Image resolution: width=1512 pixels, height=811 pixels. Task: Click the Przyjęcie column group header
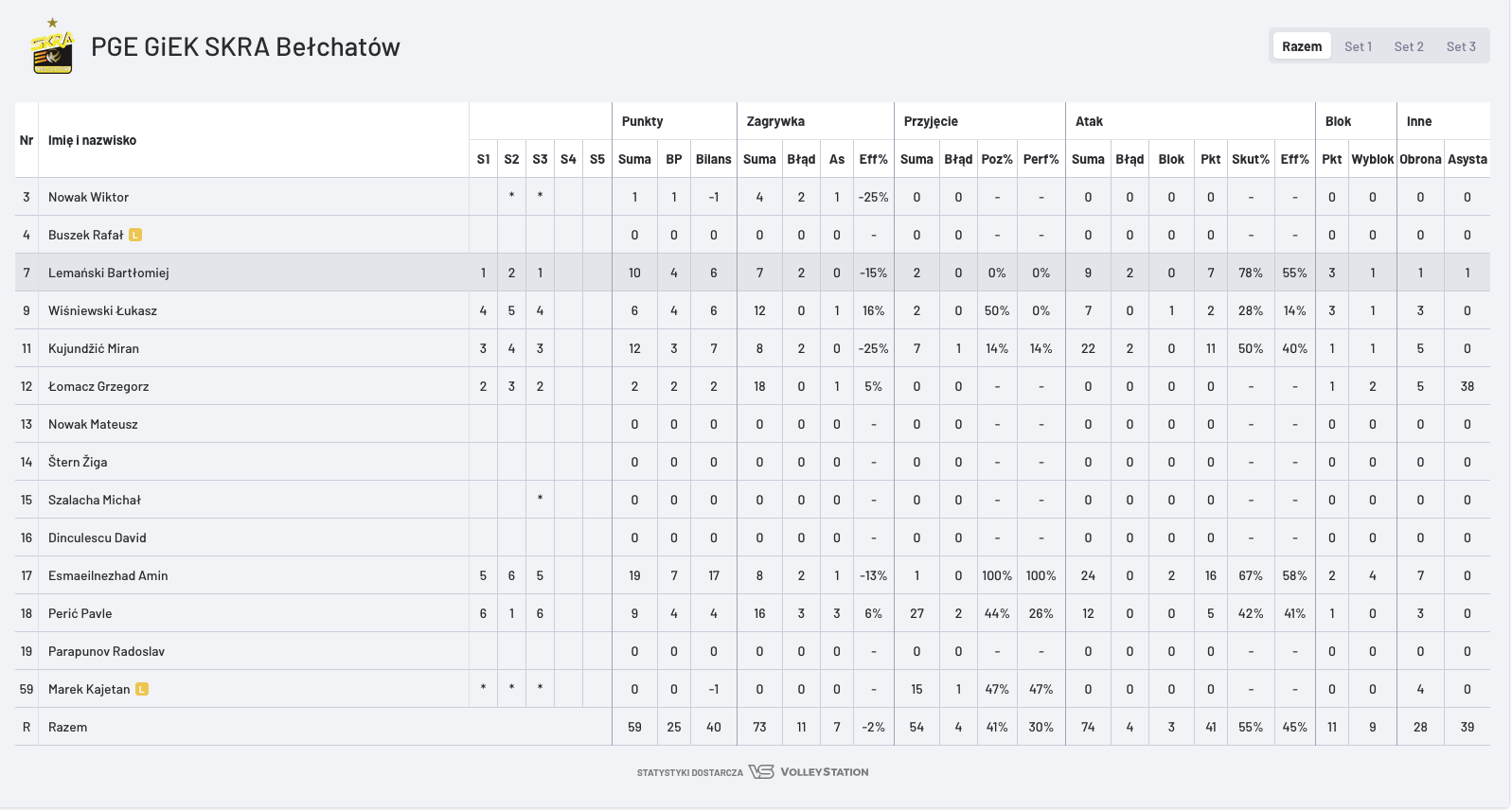pyautogui.click(x=931, y=121)
